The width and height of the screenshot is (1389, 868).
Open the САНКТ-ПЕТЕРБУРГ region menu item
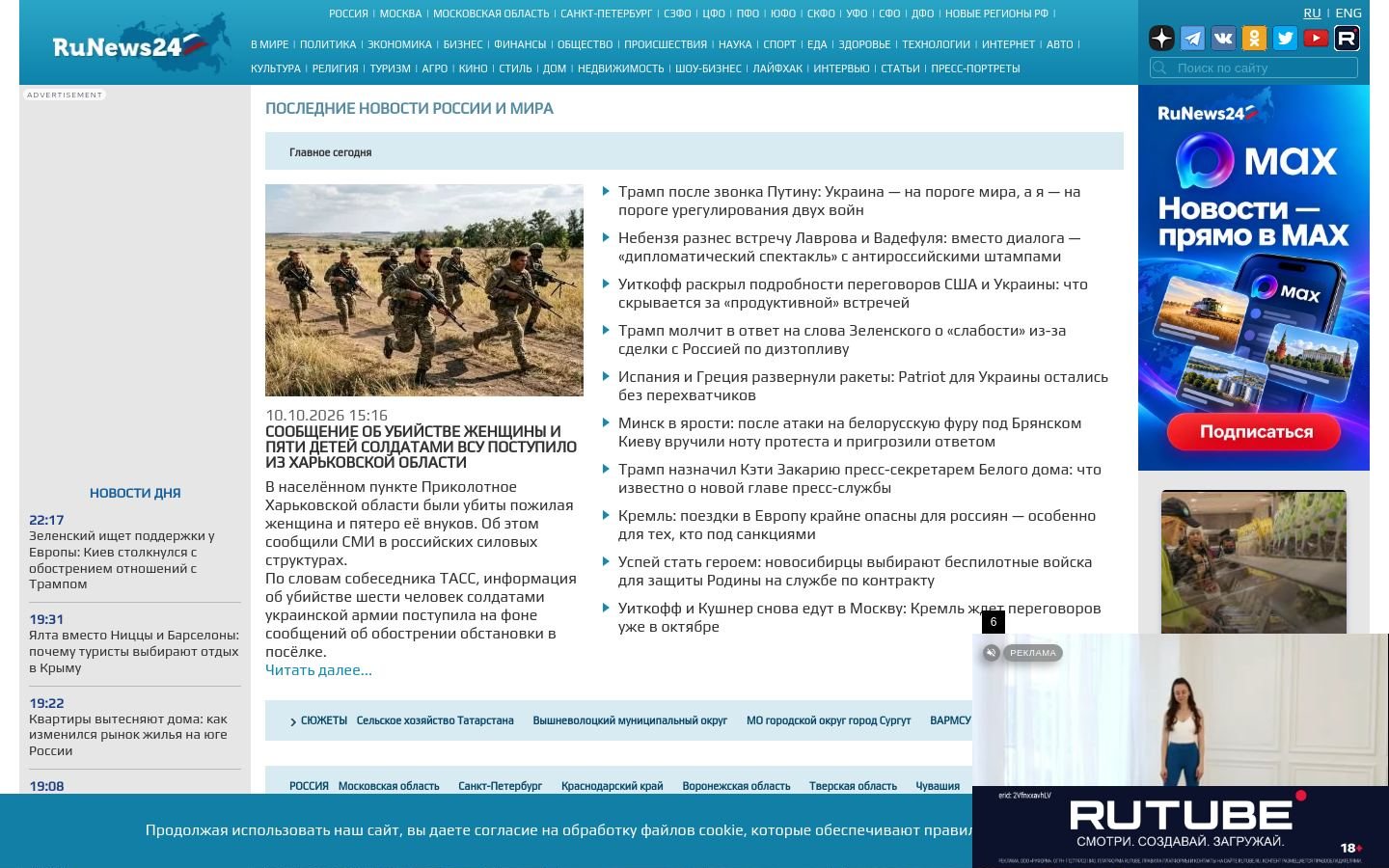coord(606,14)
